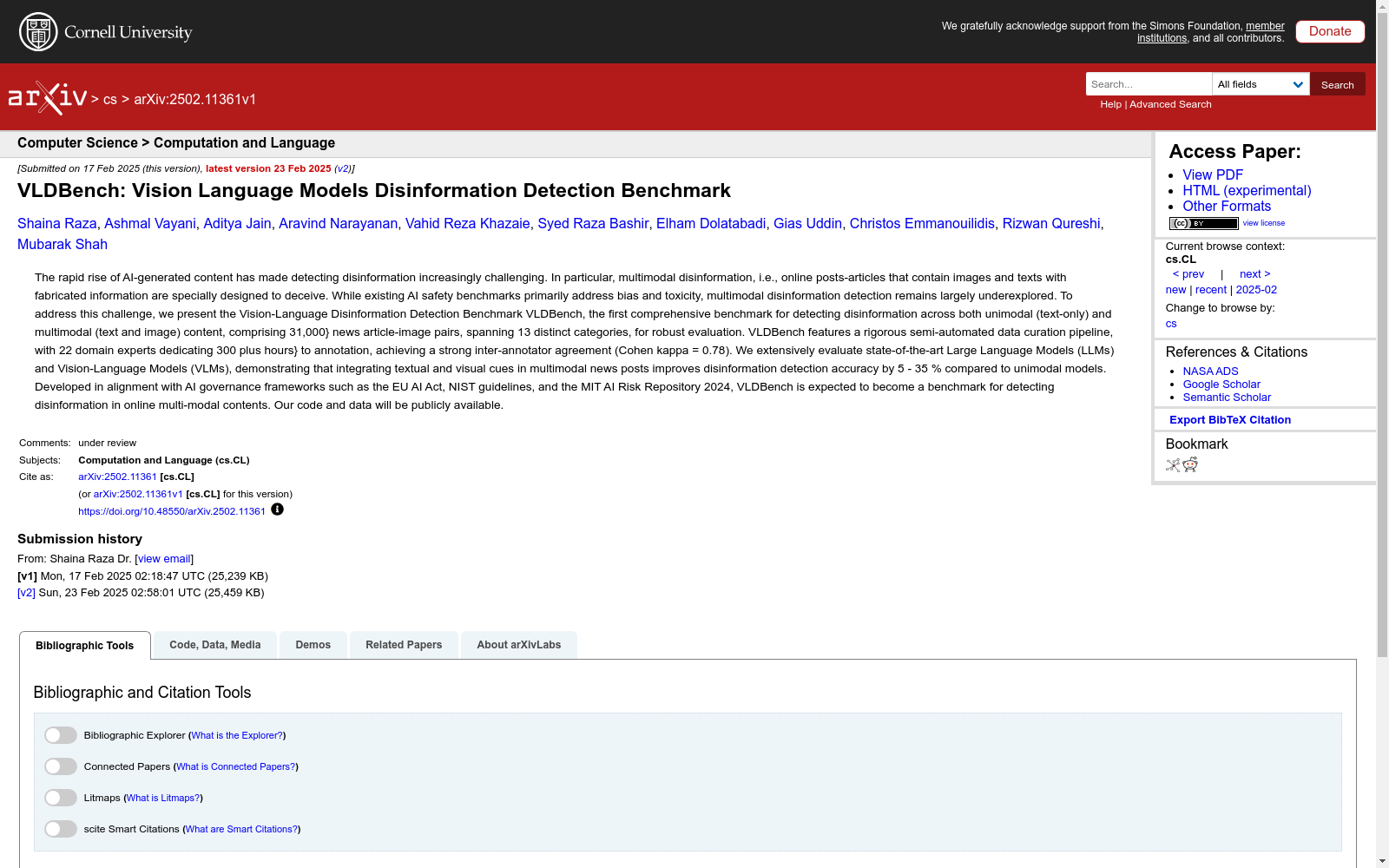Open author Christos Emmanouilidis link
This screenshot has width=1389, height=868.
tap(922, 223)
